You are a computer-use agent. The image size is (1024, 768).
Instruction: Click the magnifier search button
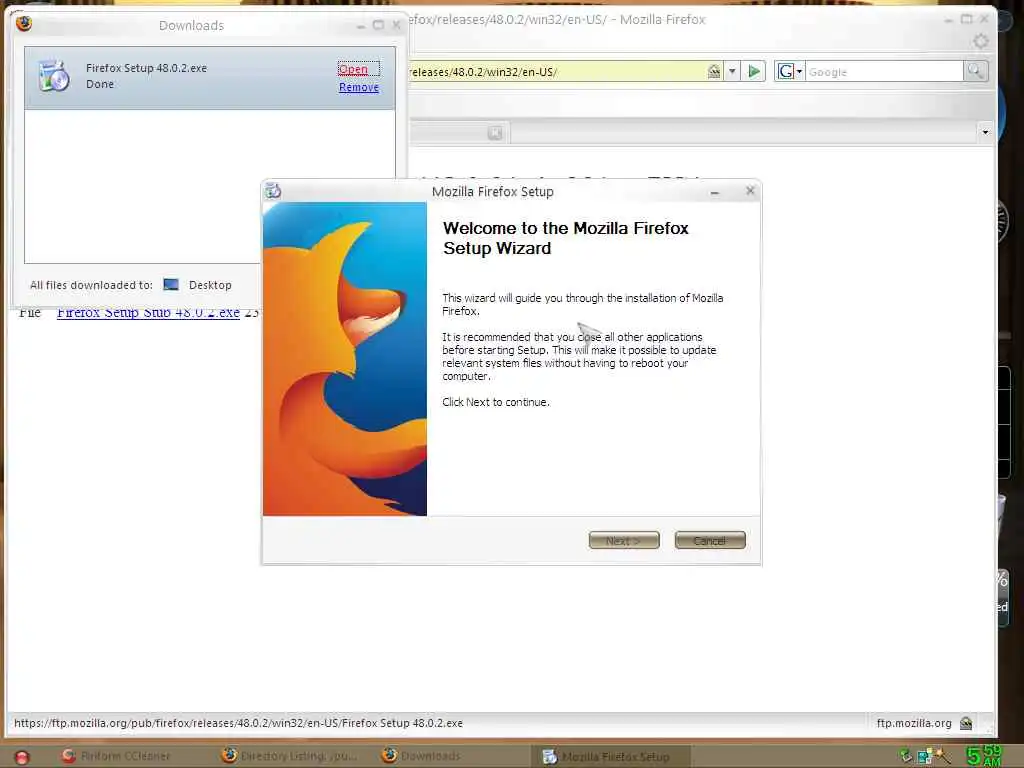[975, 71]
